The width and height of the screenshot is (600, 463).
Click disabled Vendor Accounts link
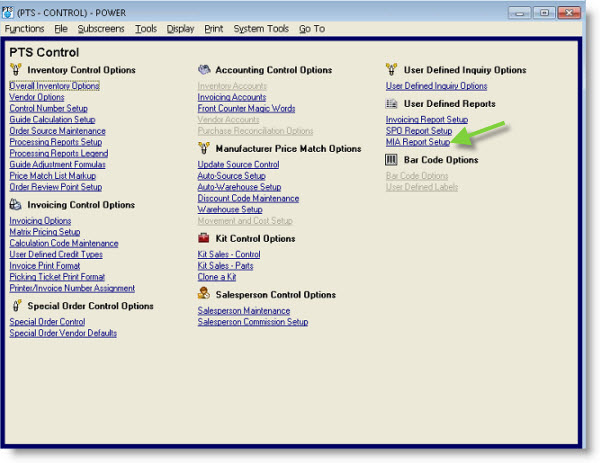tap(228, 119)
